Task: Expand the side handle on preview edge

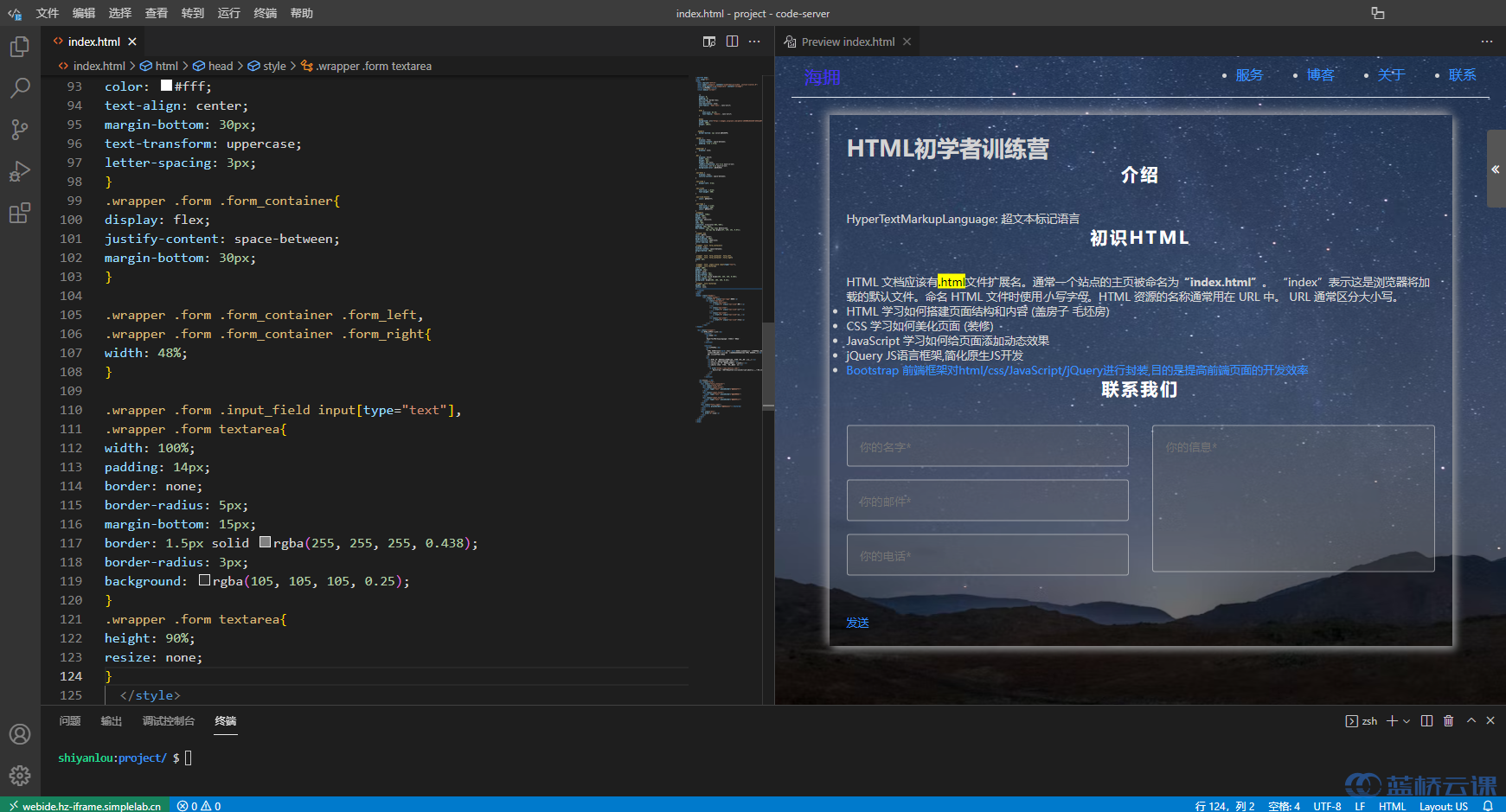Action: (1496, 169)
